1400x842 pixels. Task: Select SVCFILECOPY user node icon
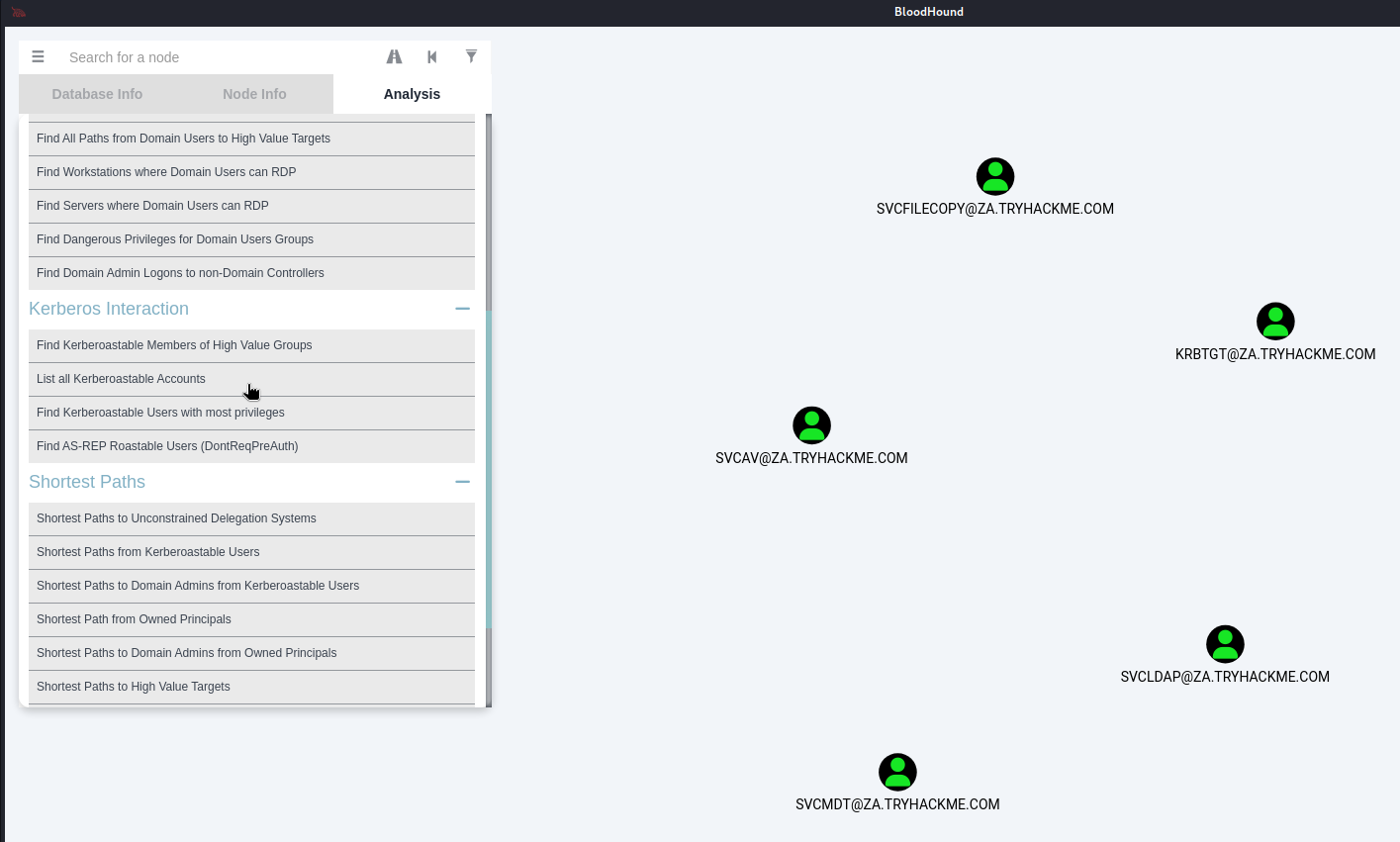pyautogui.click(x=995, y=177)
